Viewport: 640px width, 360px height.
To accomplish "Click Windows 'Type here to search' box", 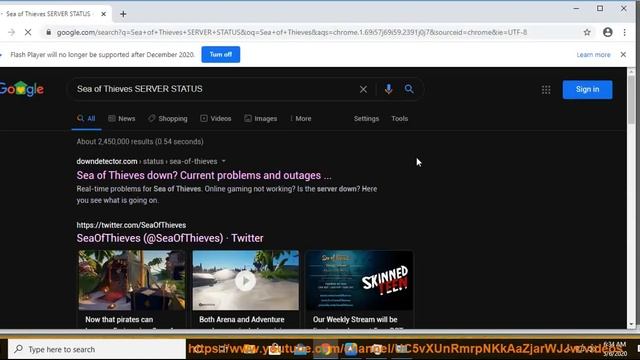I will coord(97,349).
